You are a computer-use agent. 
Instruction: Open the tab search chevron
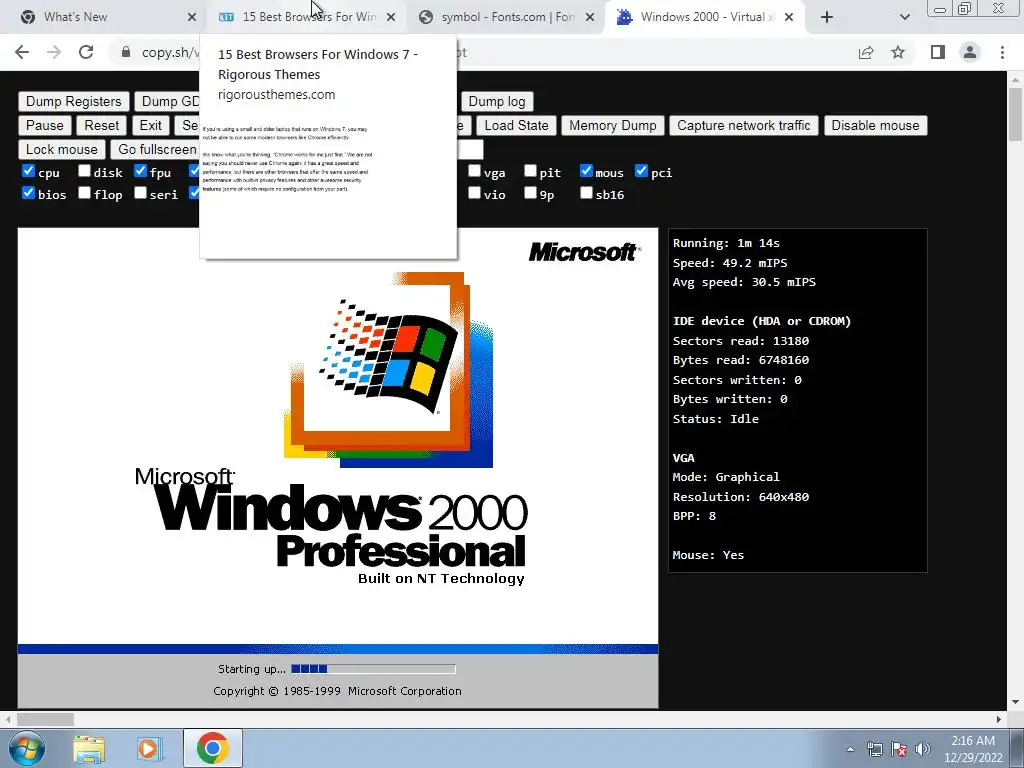coord(904,17)
